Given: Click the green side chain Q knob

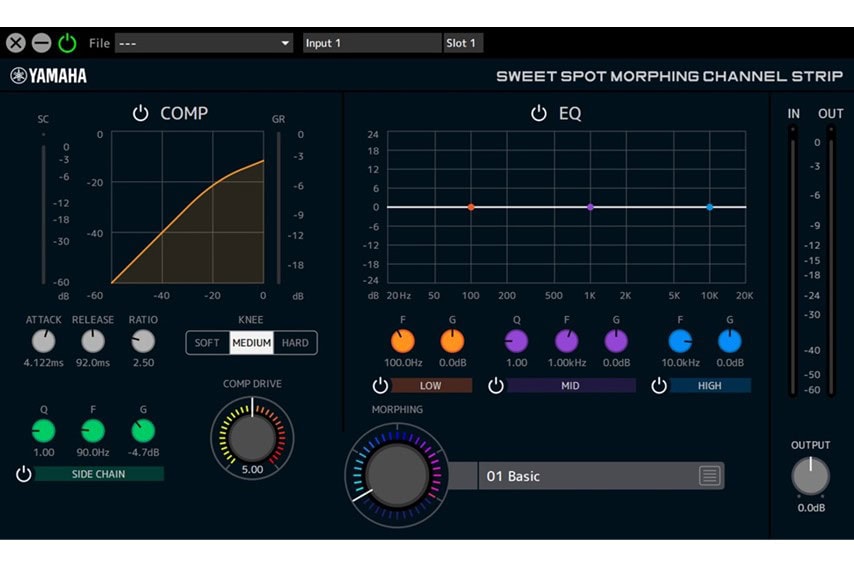Looking at the screenshot, I should (43, 431).
